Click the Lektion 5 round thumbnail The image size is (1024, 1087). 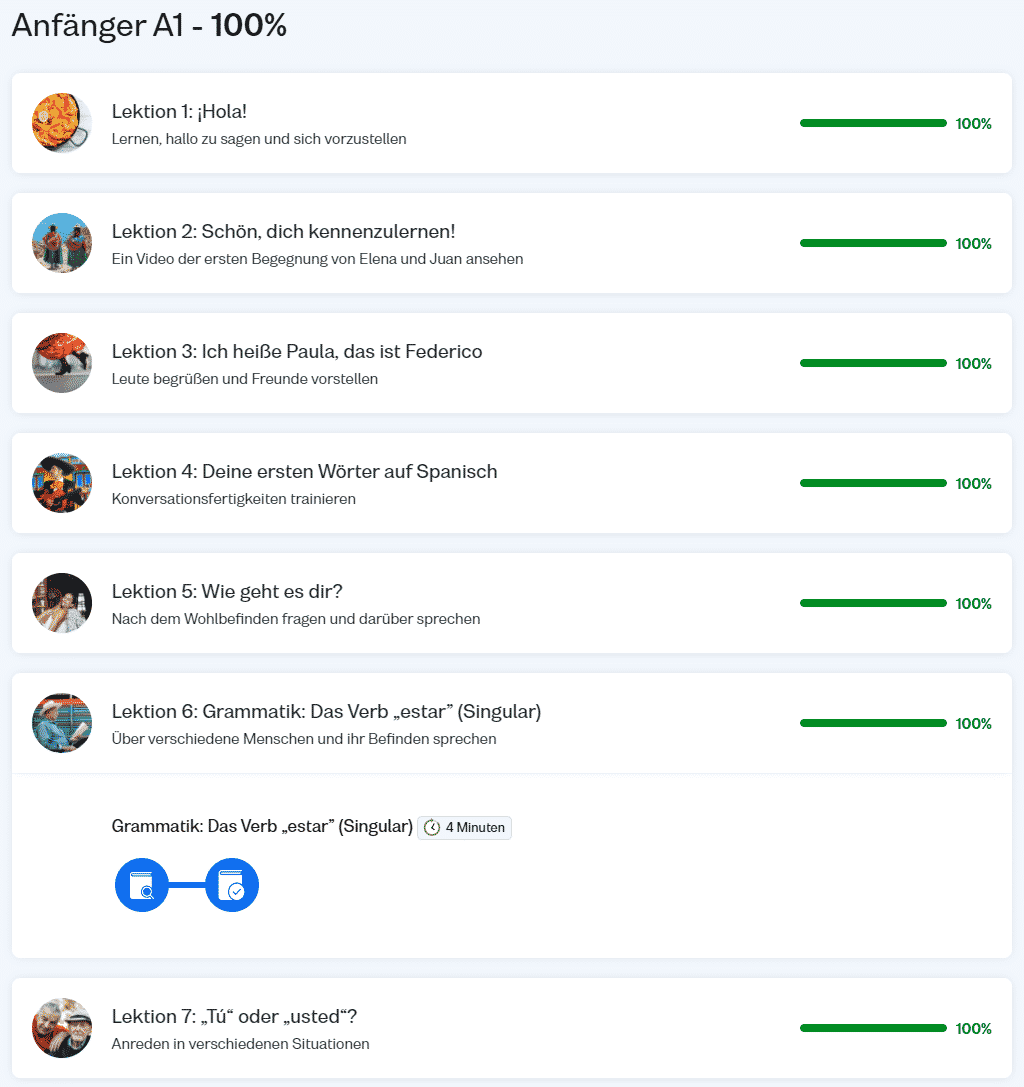pos(62,603)
